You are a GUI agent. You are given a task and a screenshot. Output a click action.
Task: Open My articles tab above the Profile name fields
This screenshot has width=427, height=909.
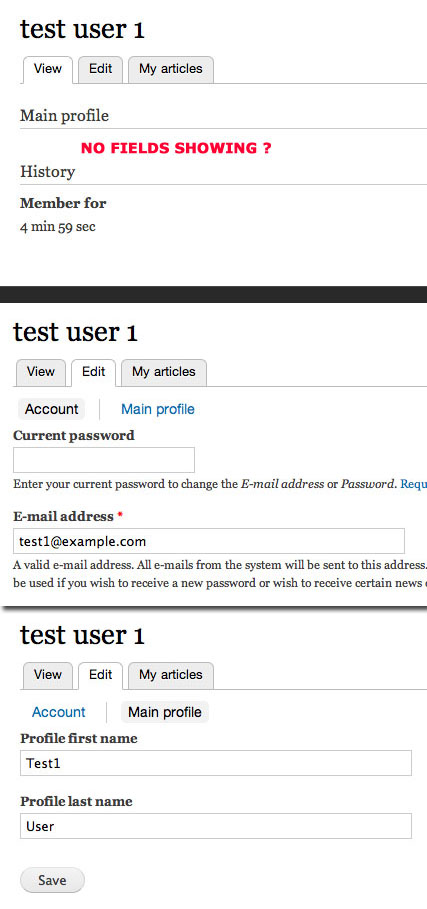tap(171, 675)
